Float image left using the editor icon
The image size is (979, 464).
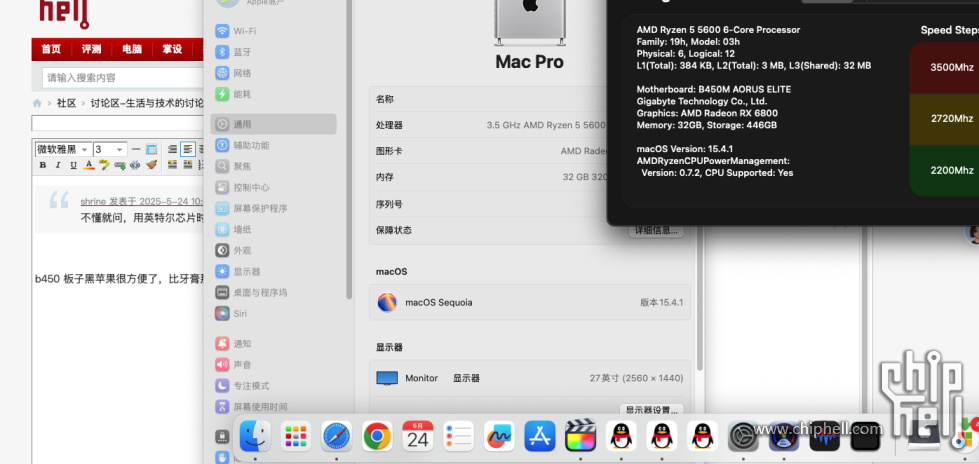[172, 165]
